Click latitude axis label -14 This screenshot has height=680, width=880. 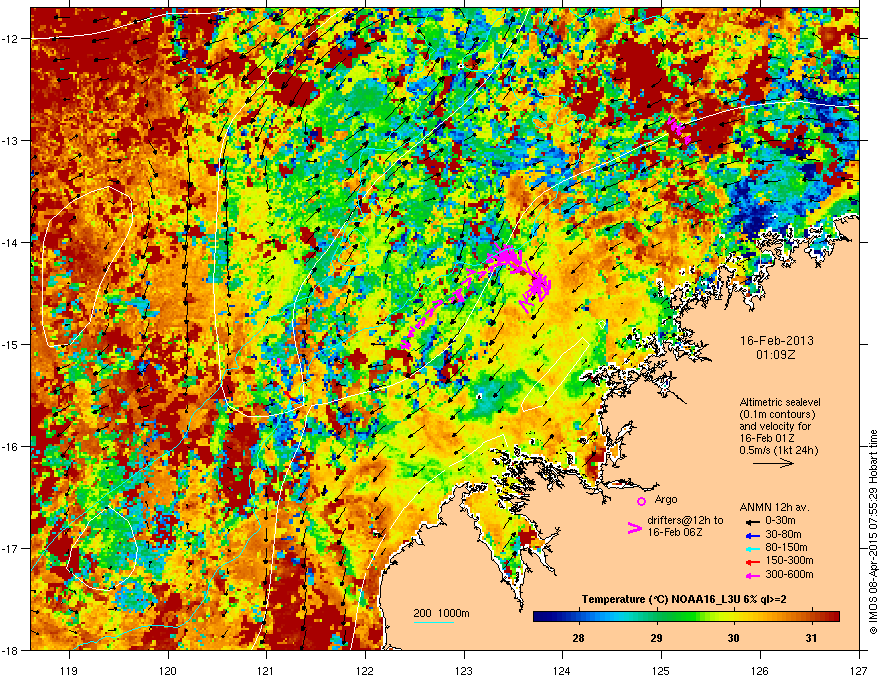(x=10, y=242)
